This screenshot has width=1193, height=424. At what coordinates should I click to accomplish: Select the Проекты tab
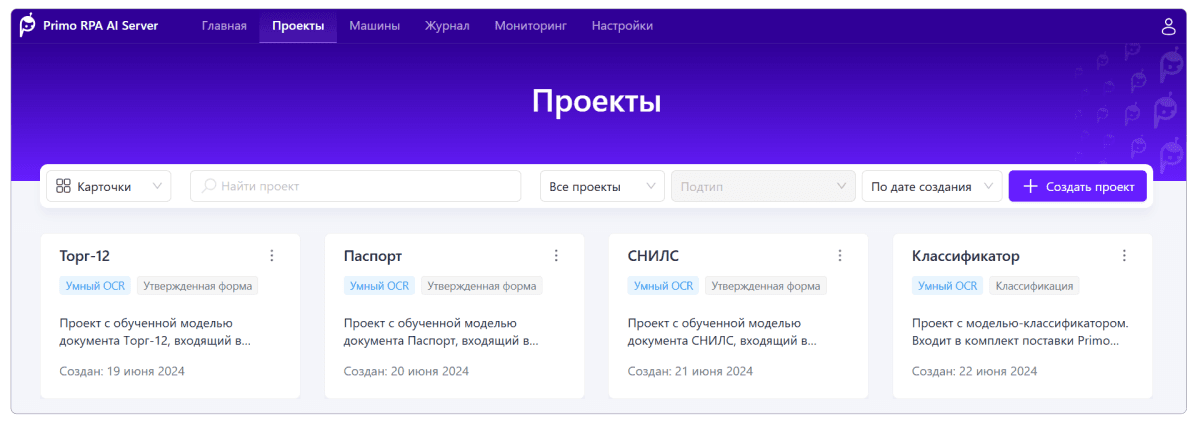pyautogui.click(x=298, y=26)
